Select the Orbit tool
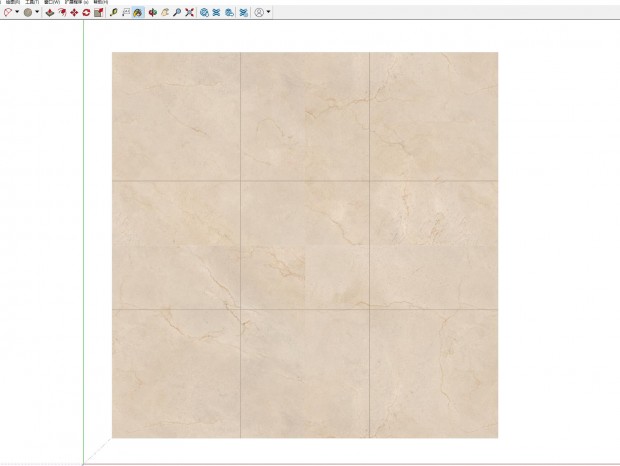This screenshot has height=466, width=620. (x=153, y=13)
